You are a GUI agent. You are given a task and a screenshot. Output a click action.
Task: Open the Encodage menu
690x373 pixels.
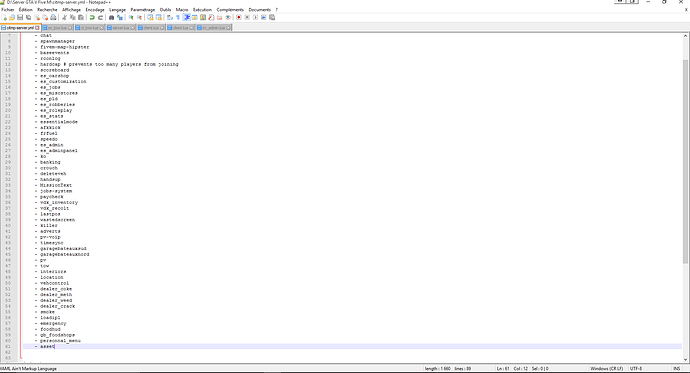pyautogui.click(x=95, y=10)
